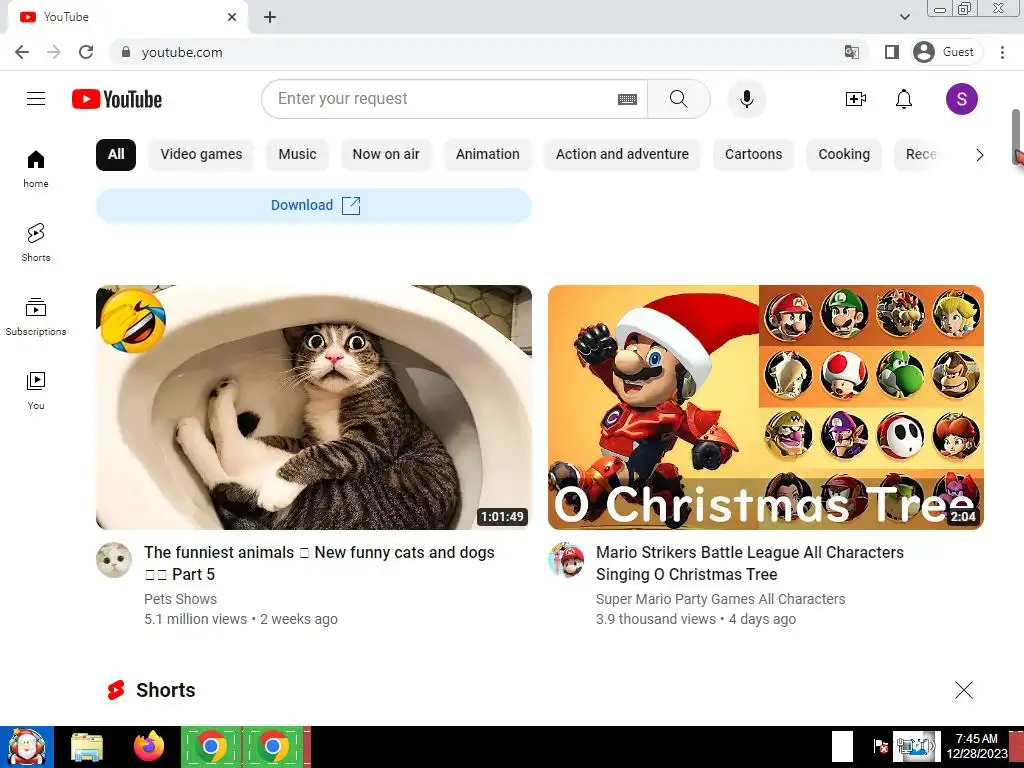This screenshot has height=768, width=1024.
Task: Open the Guest profile button
Action: click(x=947, y=52)
